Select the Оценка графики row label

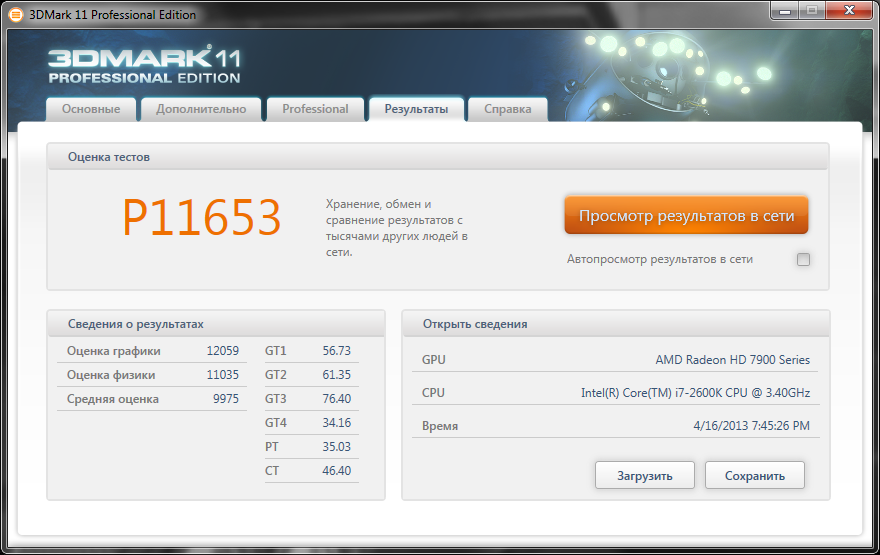pyautogui.click(x=113, y=351)
